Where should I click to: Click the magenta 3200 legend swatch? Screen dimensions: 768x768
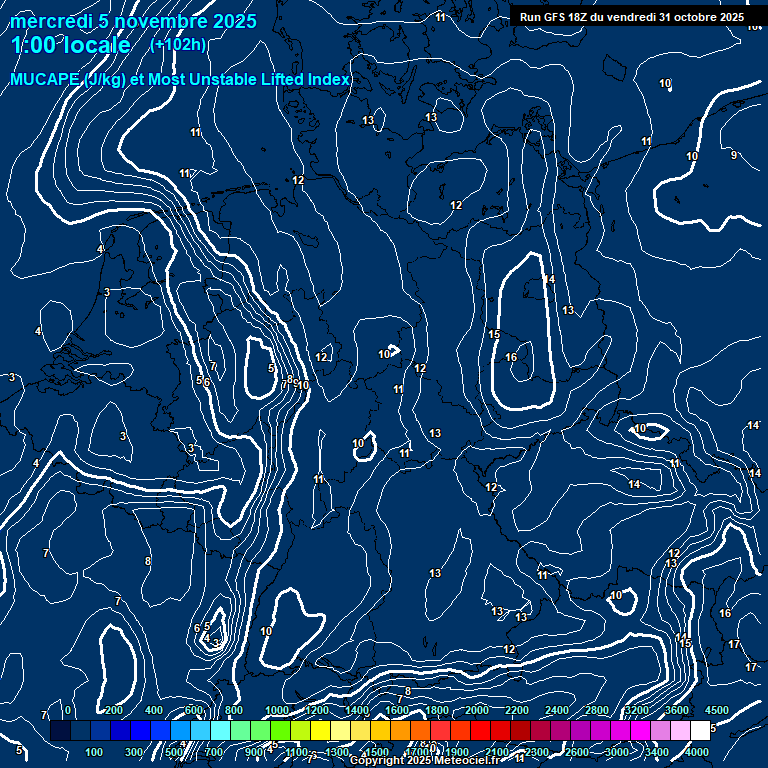pos(620,731)
